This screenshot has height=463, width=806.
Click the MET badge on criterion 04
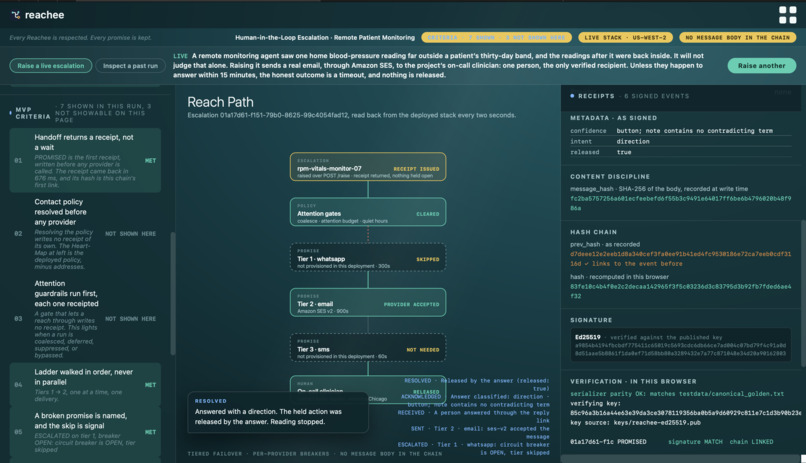tap(150, 384)
